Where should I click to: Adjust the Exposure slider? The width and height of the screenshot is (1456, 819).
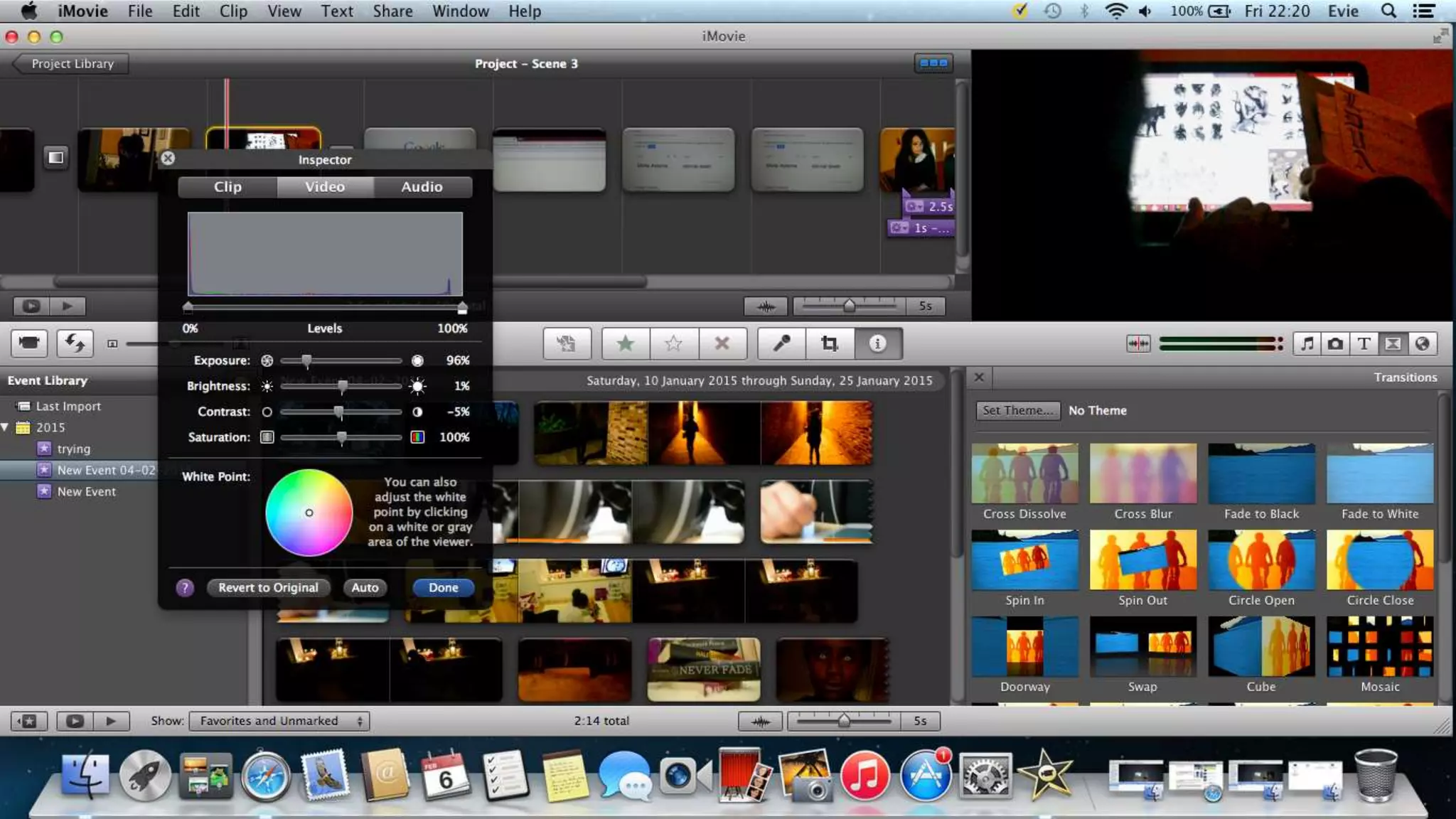306,361
